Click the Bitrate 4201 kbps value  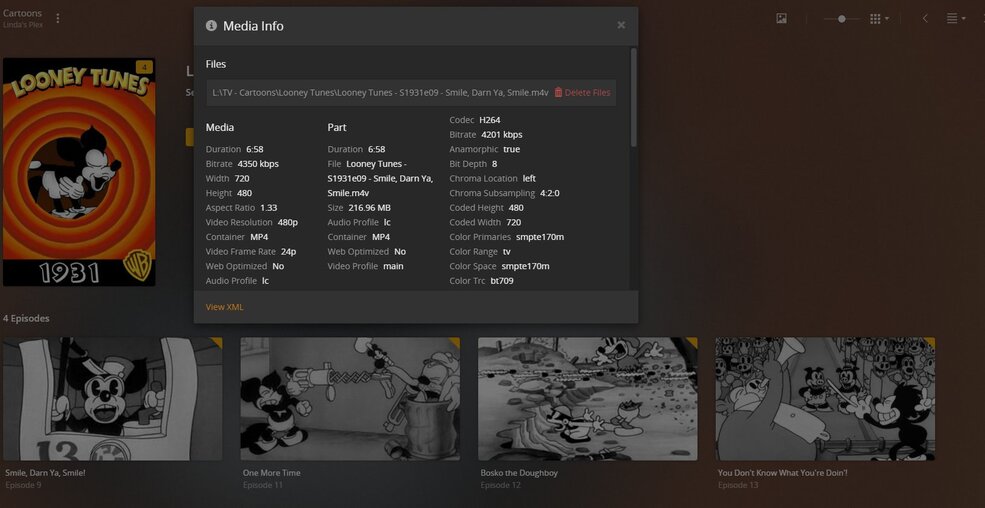pos(501,135)
